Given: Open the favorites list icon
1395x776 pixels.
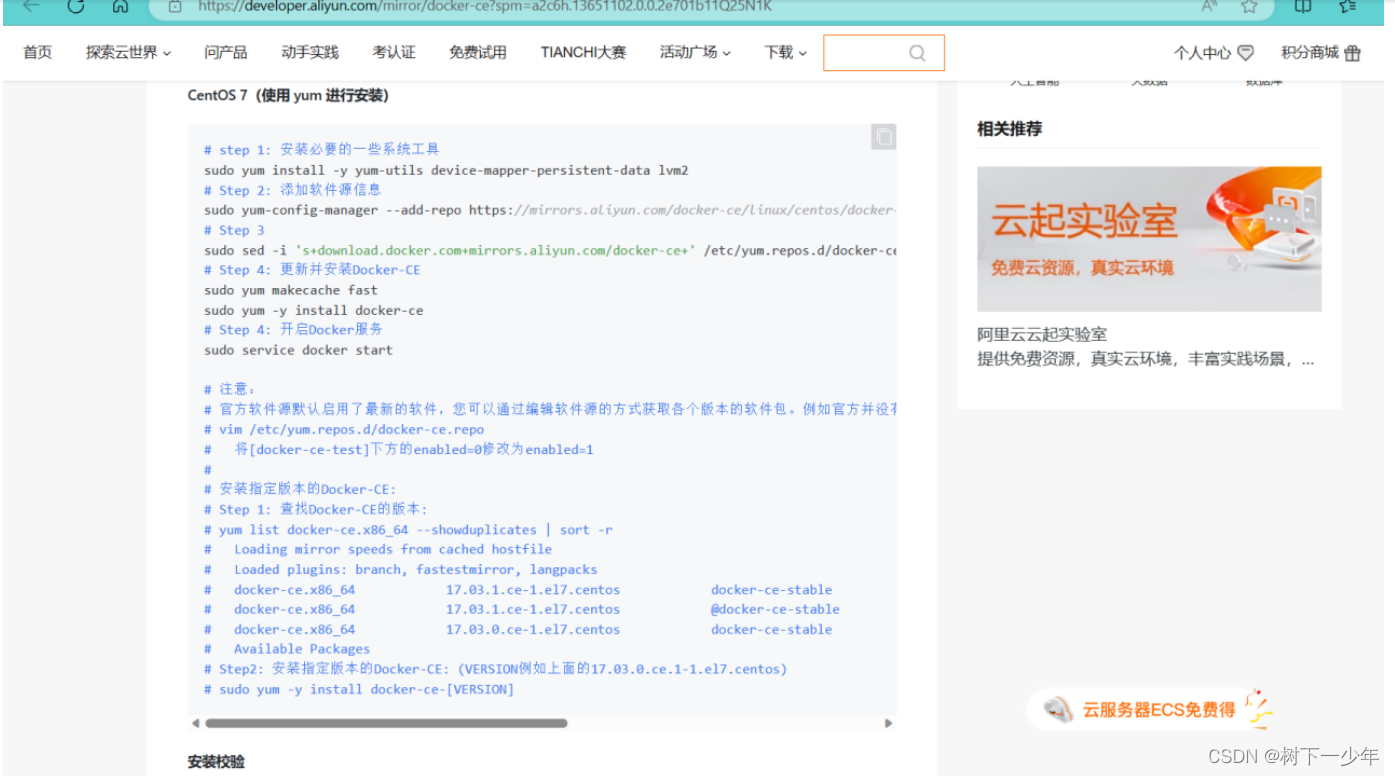Looking at the screenshot, I should pos(1347,6).
